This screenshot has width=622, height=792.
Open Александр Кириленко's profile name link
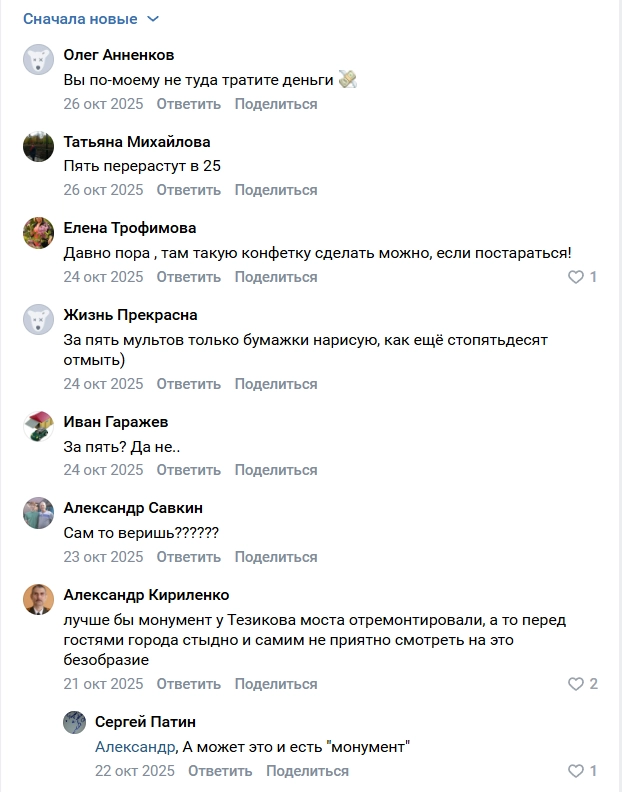pos(146,595)
